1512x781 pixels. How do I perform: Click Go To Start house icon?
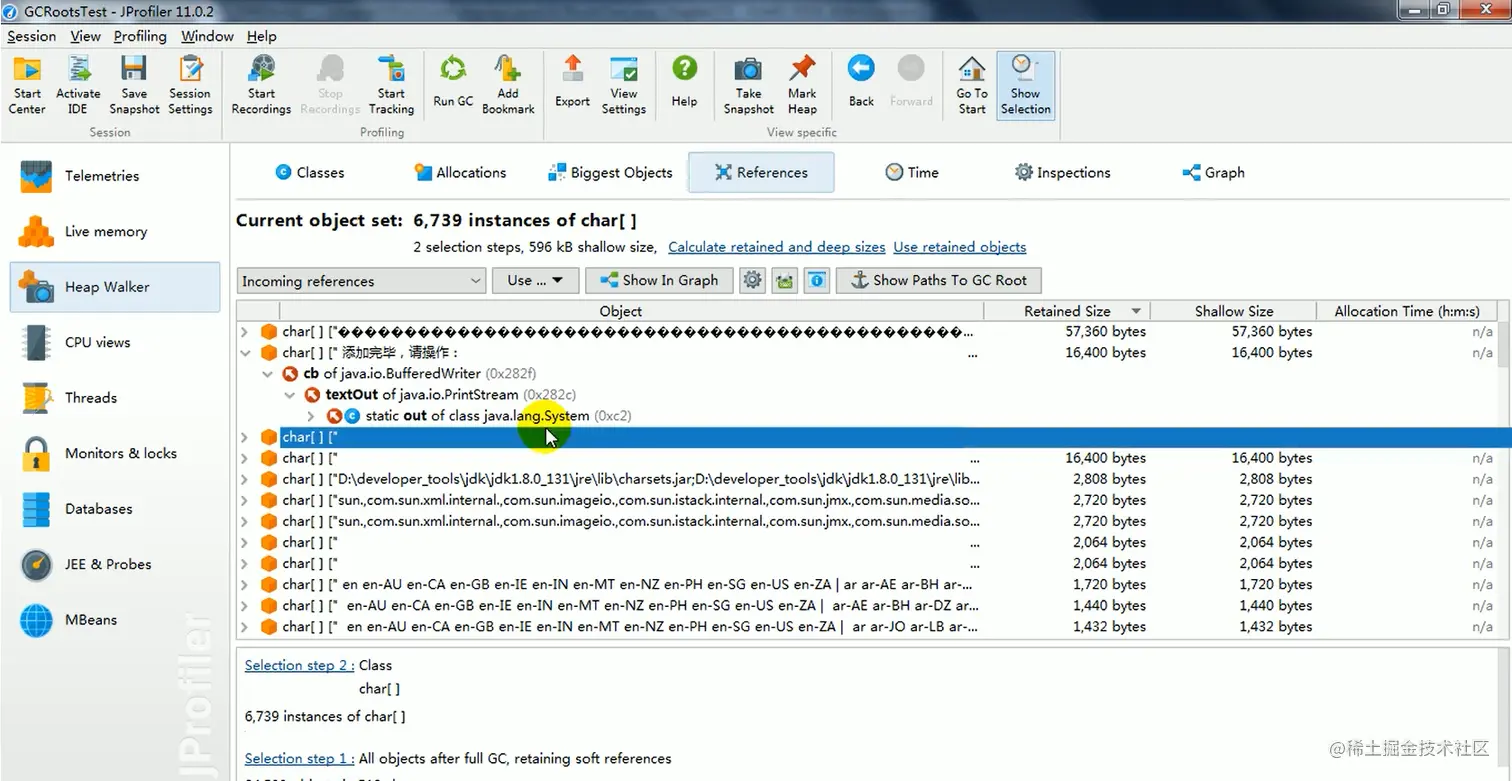point(972,84)
